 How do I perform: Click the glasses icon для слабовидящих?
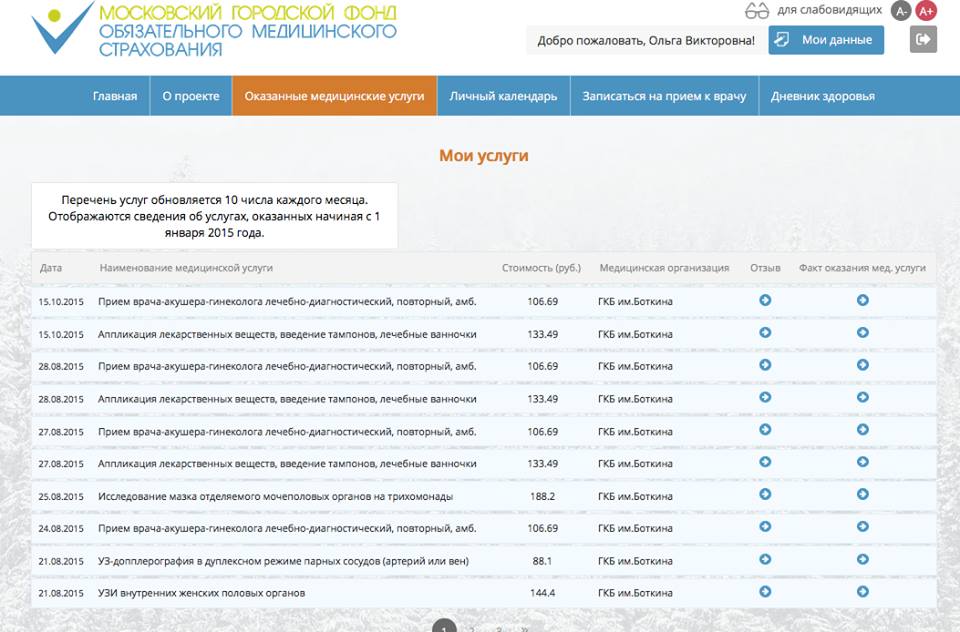click(757, 11)
